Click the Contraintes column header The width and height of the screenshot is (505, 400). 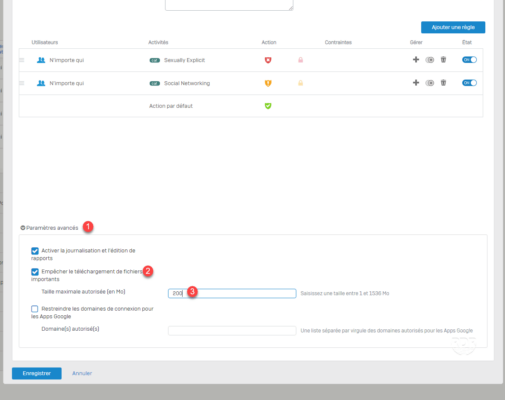(338, 42)
